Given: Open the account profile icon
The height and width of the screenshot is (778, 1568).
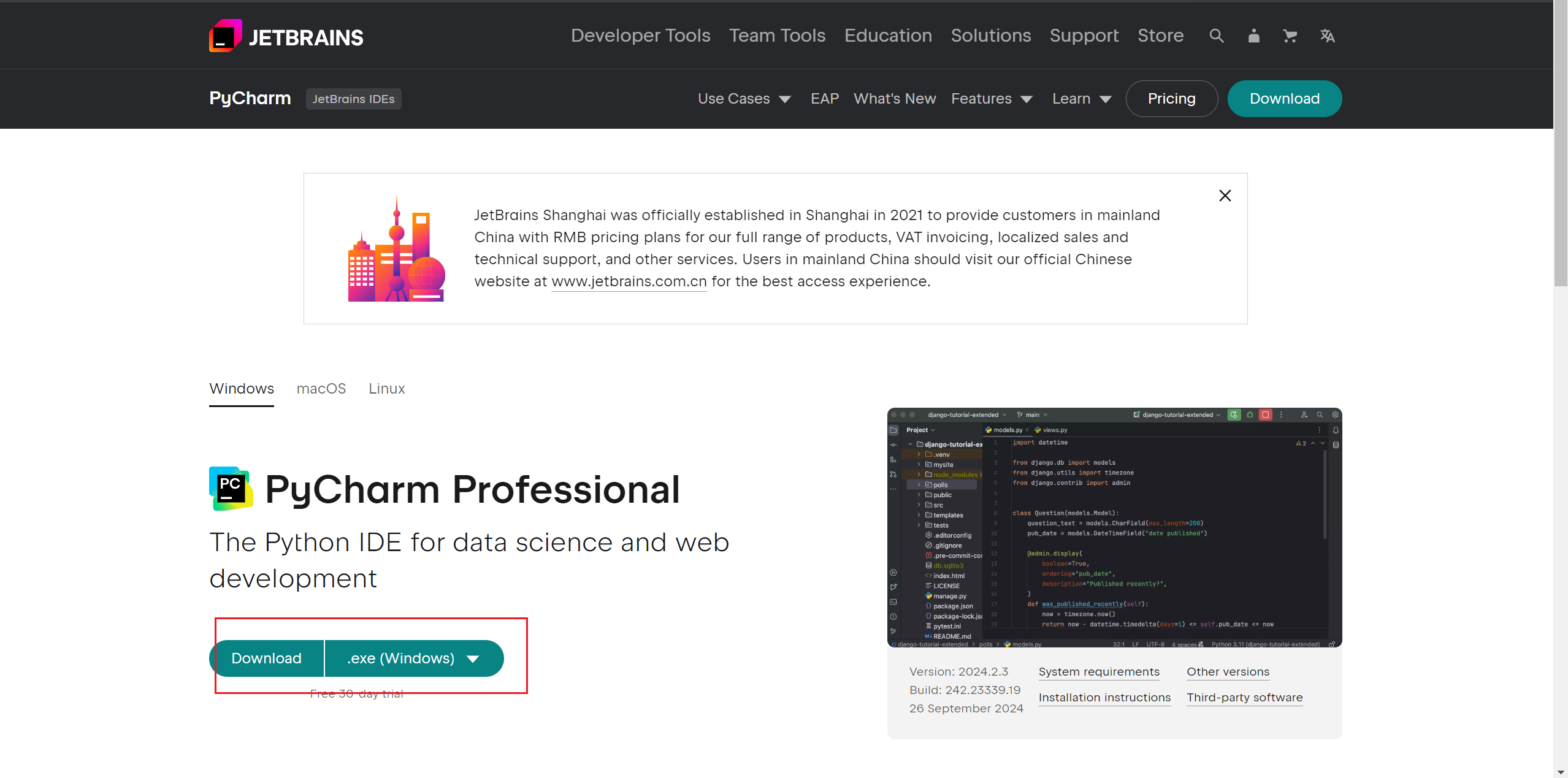Looking at the screenshot, I should click(1253, 36).
